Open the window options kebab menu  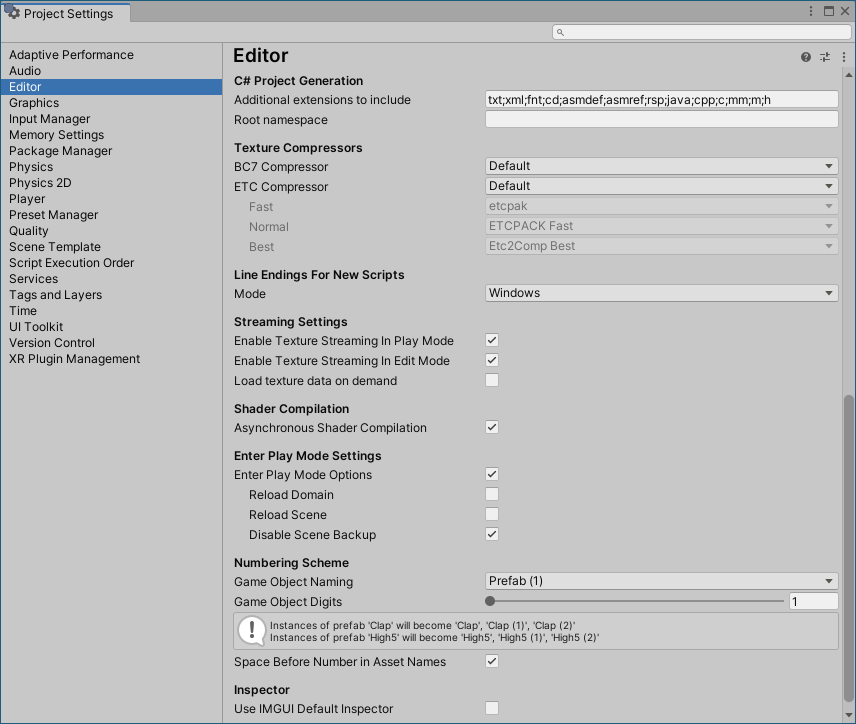[x=811, y=11]
